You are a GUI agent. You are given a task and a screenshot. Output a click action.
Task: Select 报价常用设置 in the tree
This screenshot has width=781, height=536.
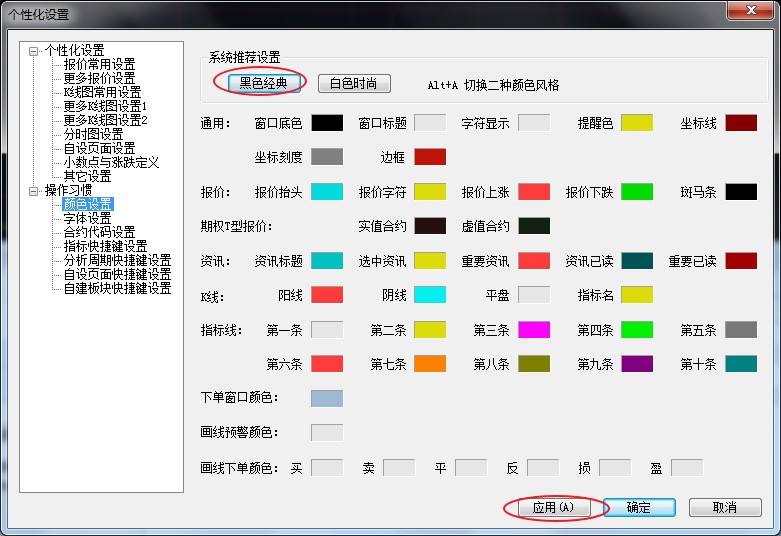coord(99,64)
